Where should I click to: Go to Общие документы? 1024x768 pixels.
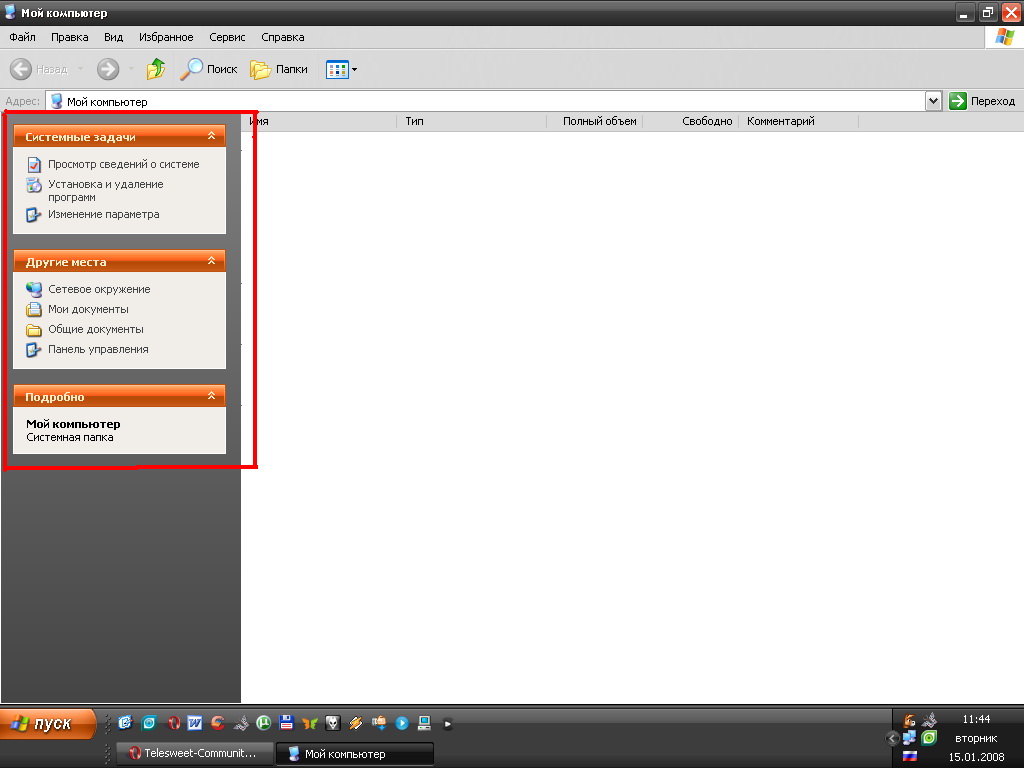[95, 330]
